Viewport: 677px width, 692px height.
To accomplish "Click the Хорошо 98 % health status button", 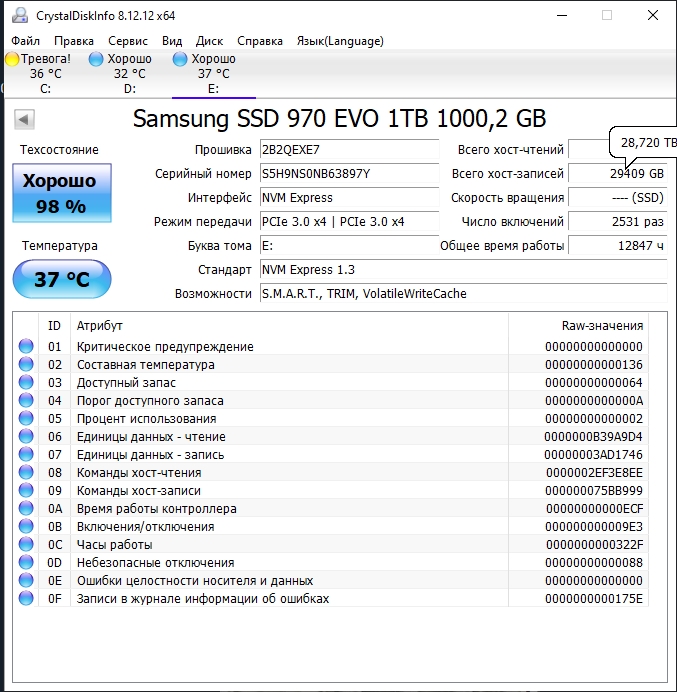I will [x=62, y=193].
